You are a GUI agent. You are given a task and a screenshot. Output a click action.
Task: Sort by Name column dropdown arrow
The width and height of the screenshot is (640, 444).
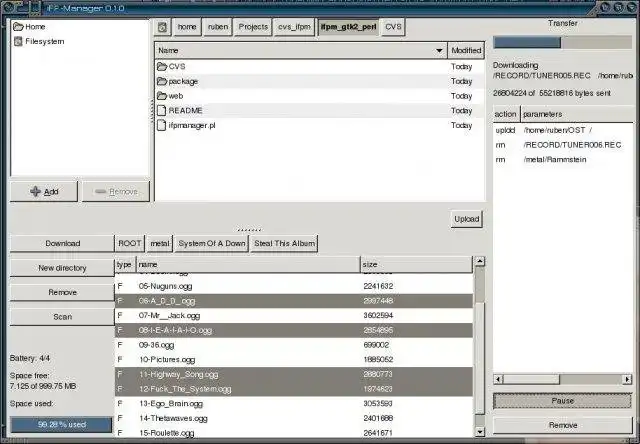click(439, 51)
